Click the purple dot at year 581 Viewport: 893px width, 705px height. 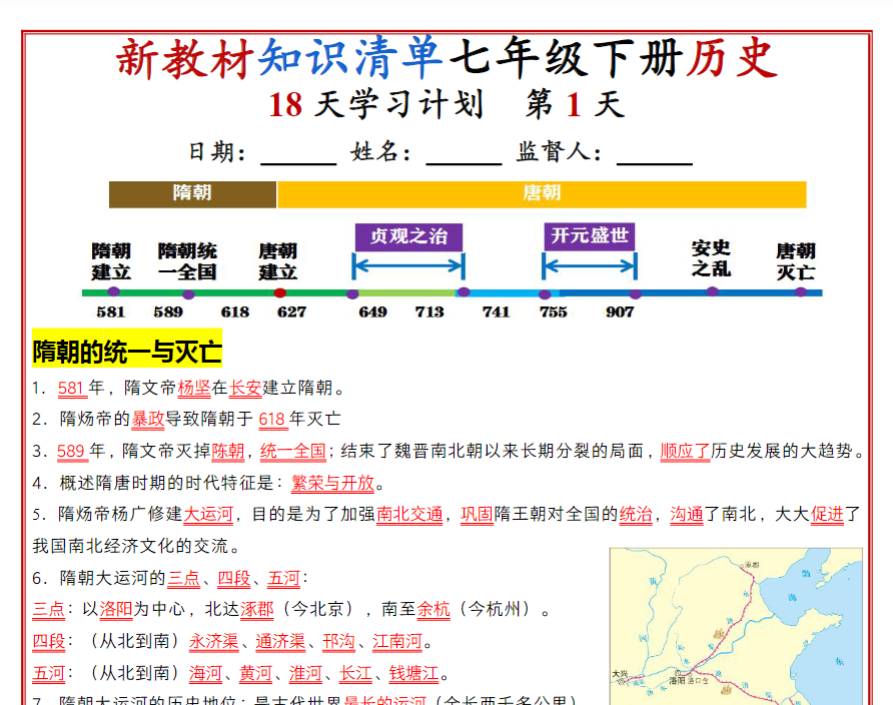(x=111, y=293)
